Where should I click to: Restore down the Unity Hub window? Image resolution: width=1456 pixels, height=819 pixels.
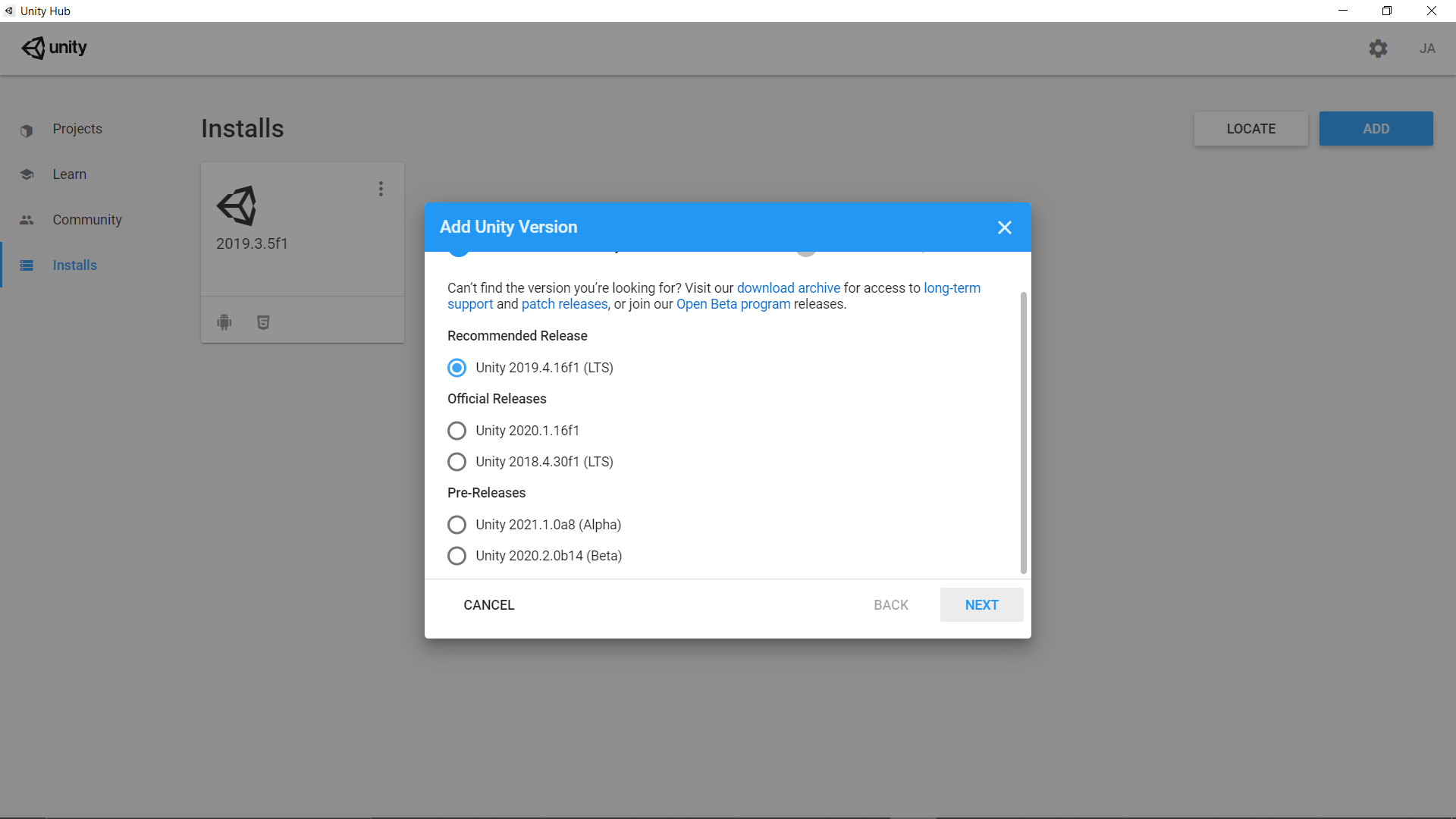pyautogui.click(x=1387, y=11)
